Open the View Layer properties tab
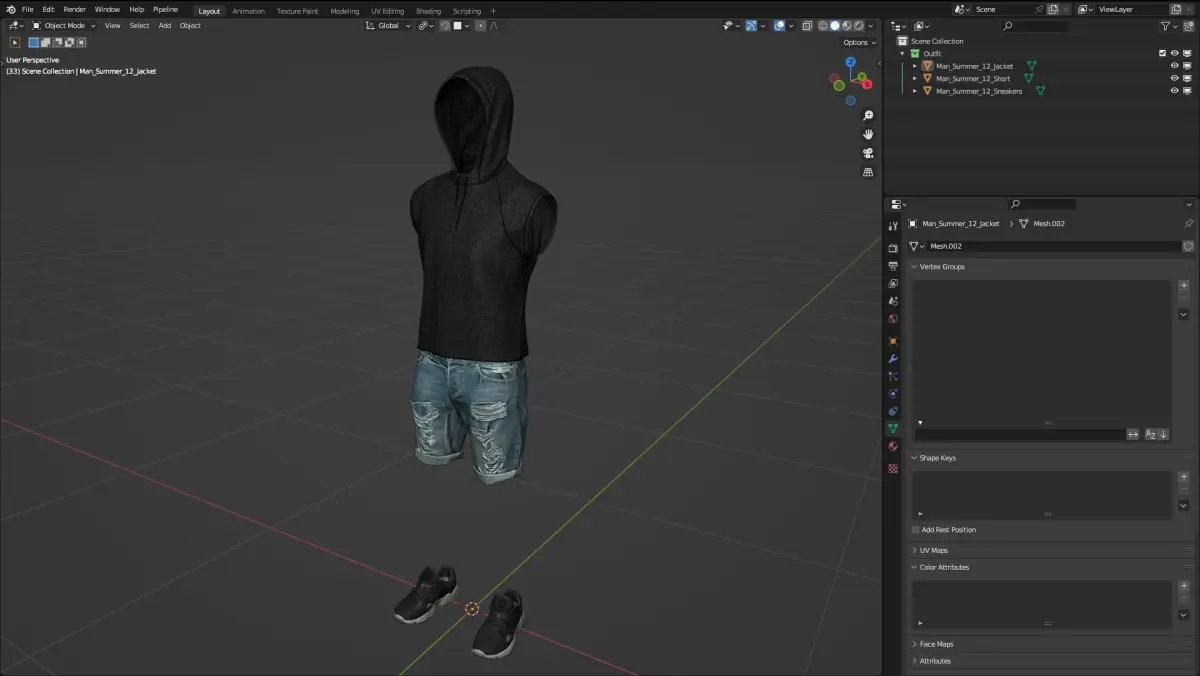Screen dimensions: 1200x676 [893, 283]
